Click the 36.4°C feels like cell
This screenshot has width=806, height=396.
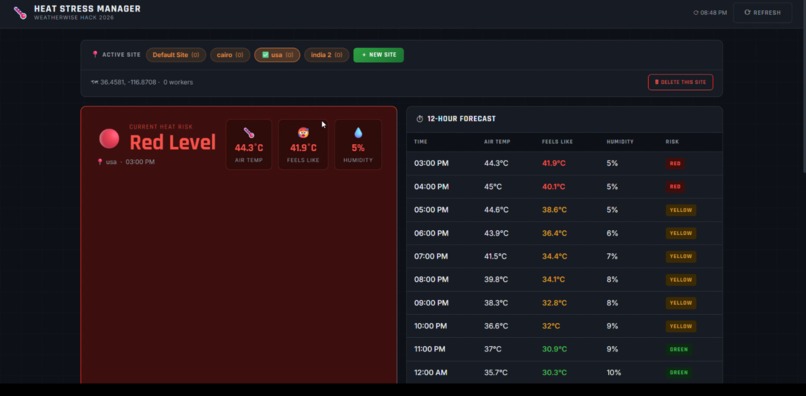[554, 233]
